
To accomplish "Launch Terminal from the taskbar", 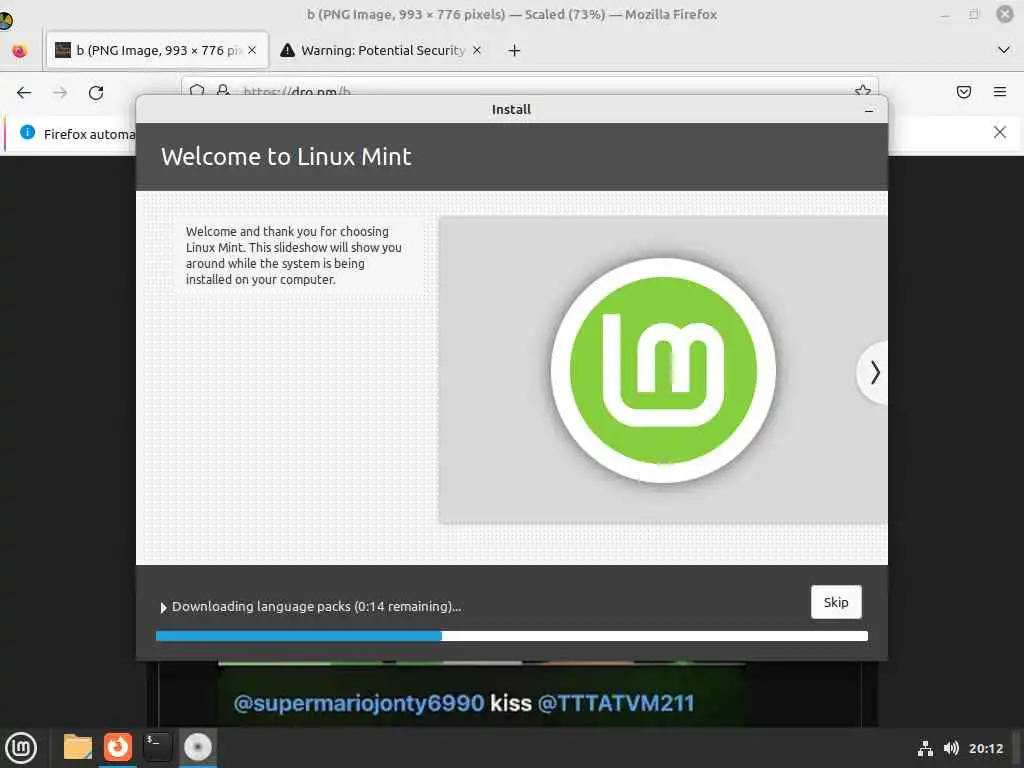I will point(157,747).
